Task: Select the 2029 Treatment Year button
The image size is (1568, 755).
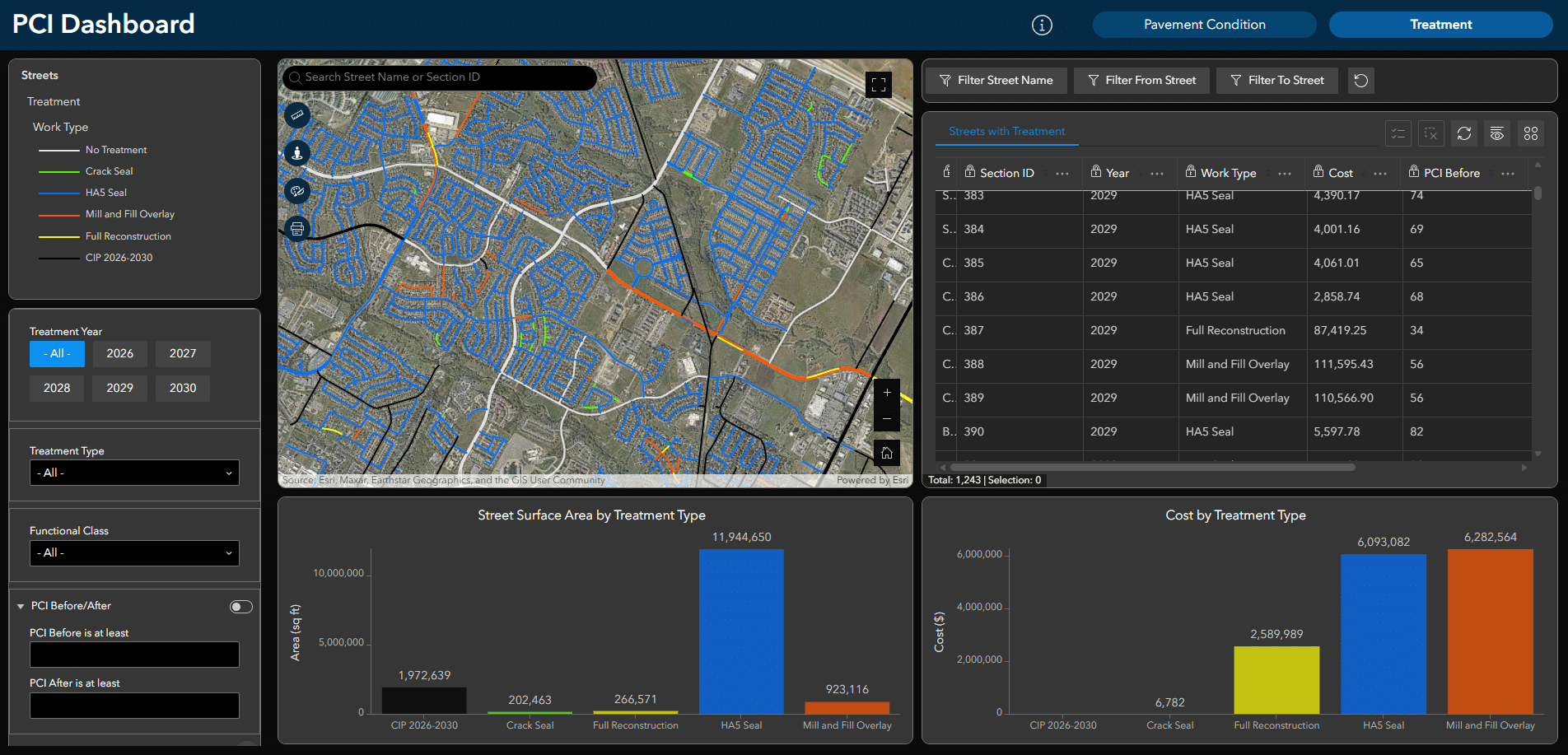Action: pos(119,388)
